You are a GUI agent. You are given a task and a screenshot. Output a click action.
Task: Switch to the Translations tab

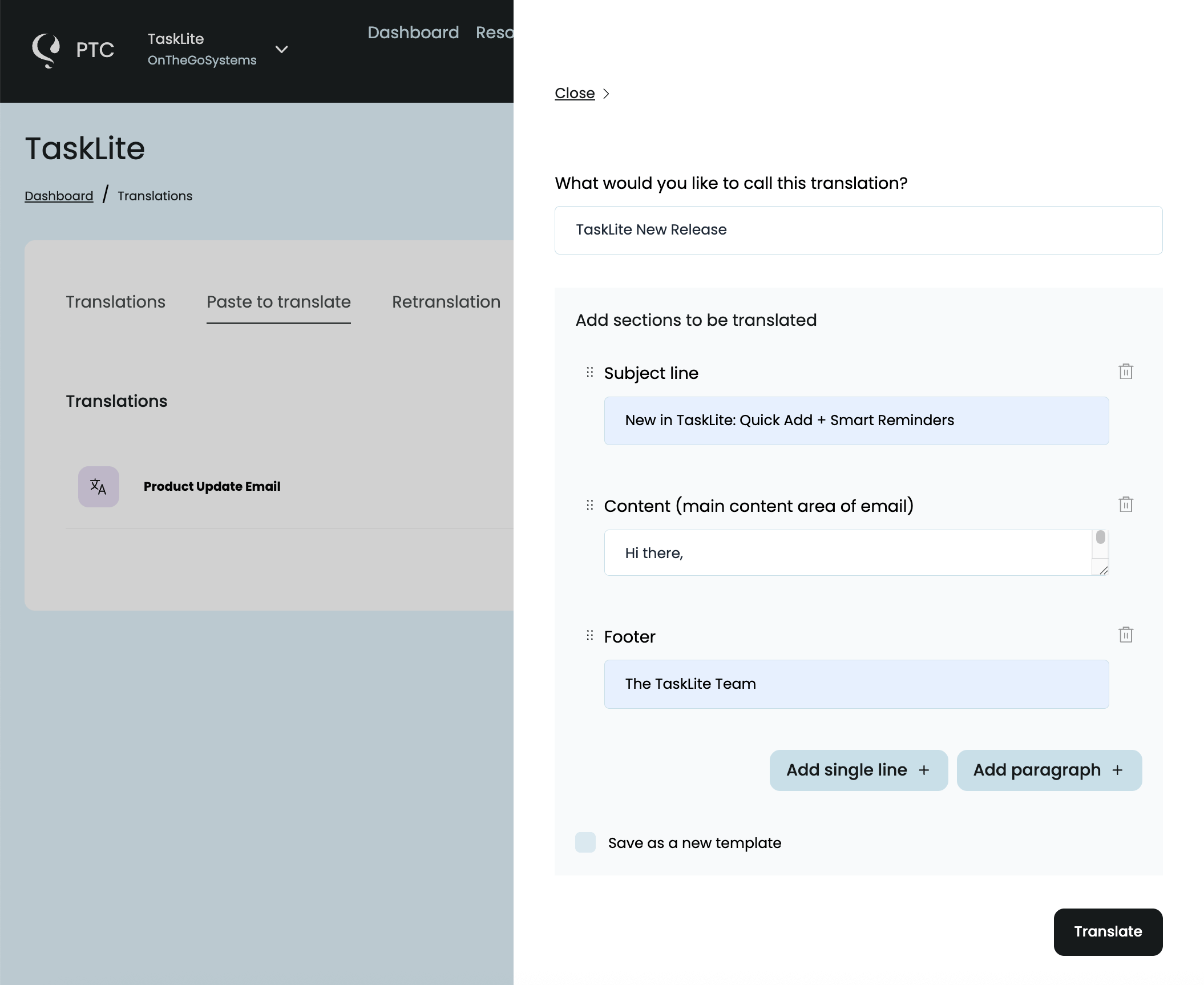pyautogui.click(x=115, y=302)
